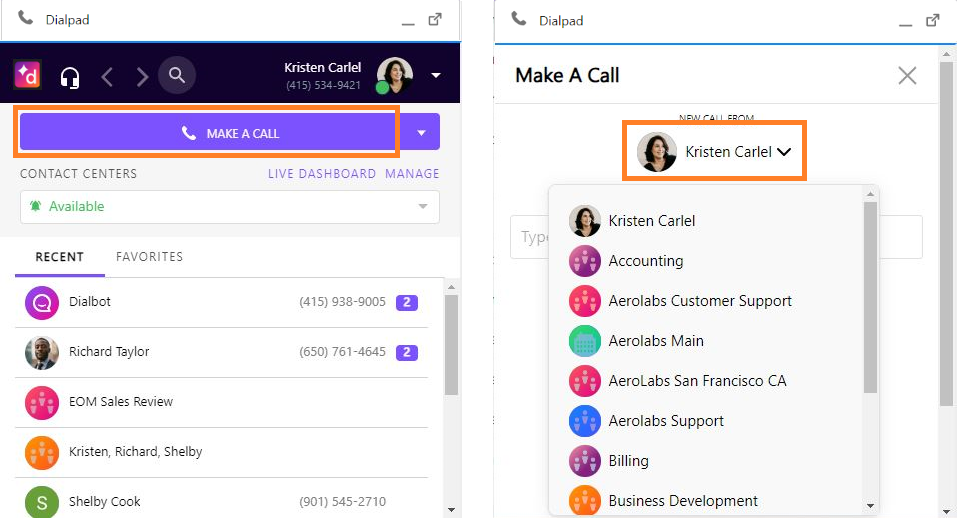Click the Dialbot avatar icon
This screenshot has height=518, width=957.
42,303
